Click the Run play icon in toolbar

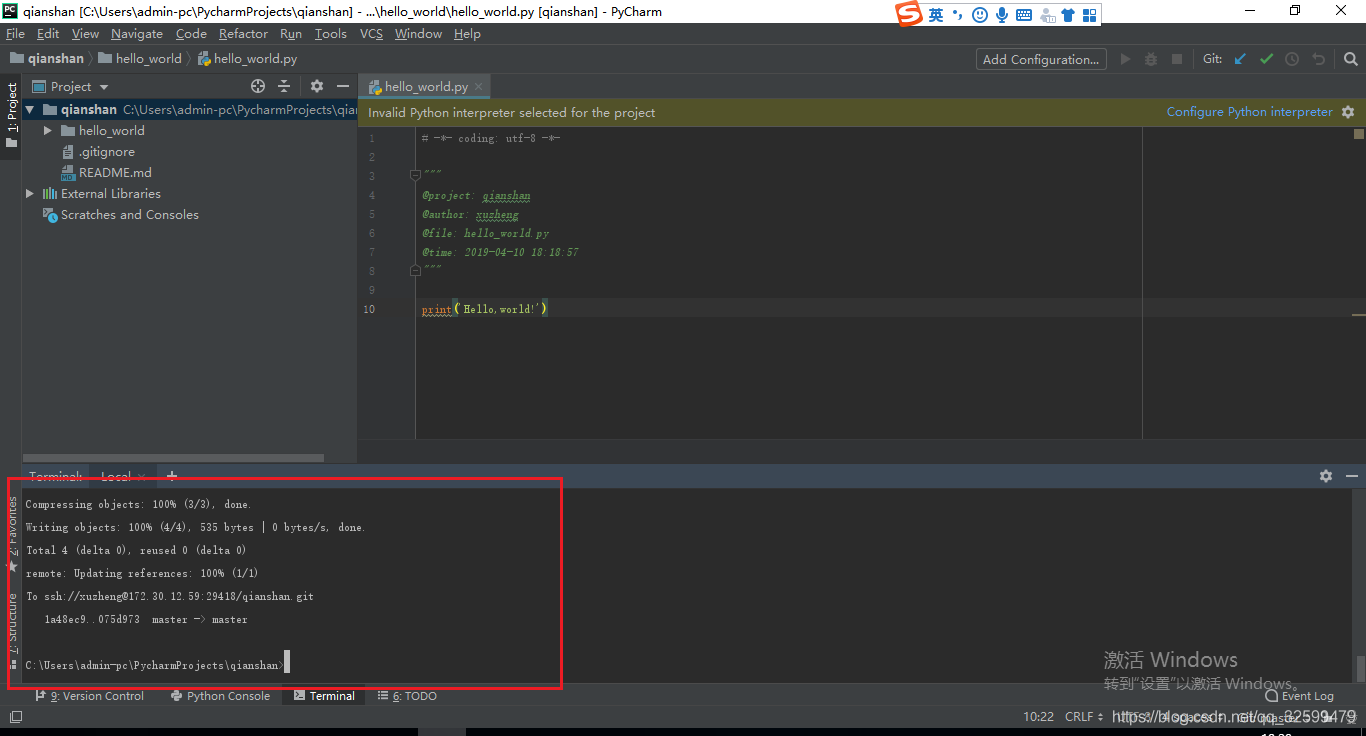pyautogui.click(x=1125, y=59)
